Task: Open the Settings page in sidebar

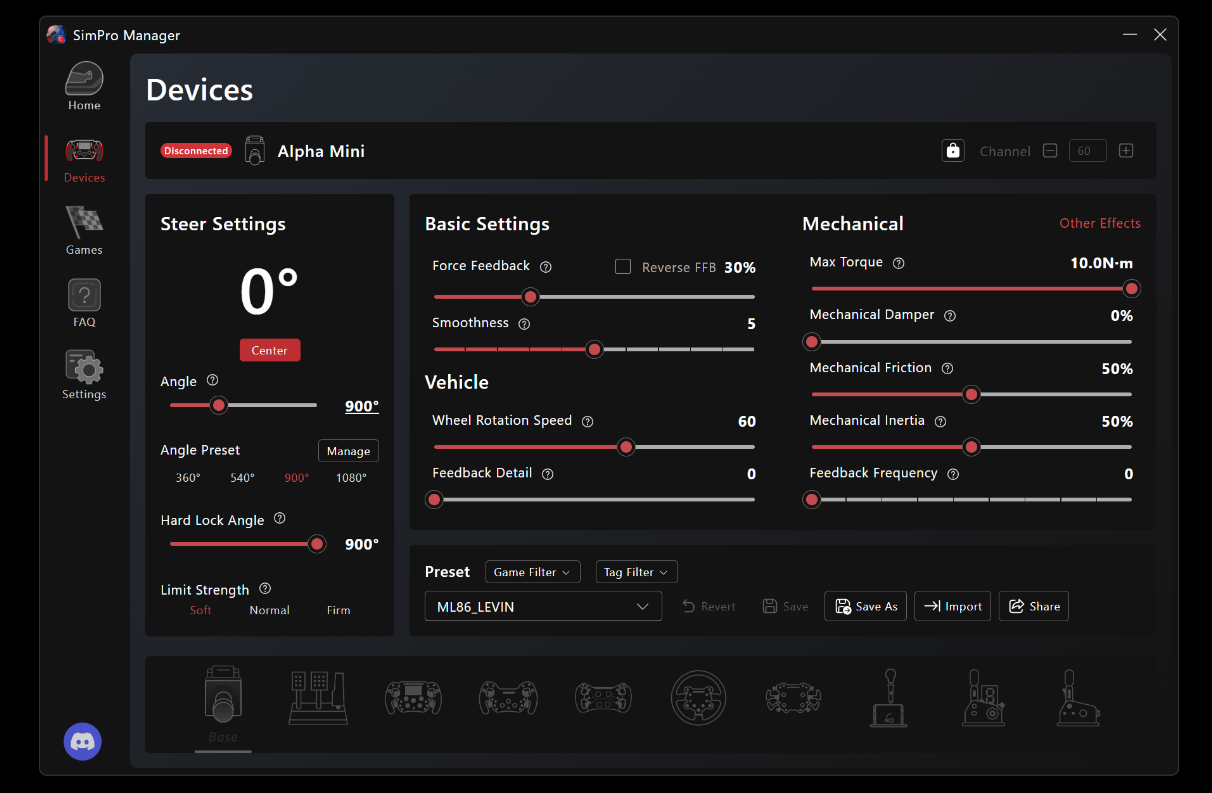Action: click(84, 375)
